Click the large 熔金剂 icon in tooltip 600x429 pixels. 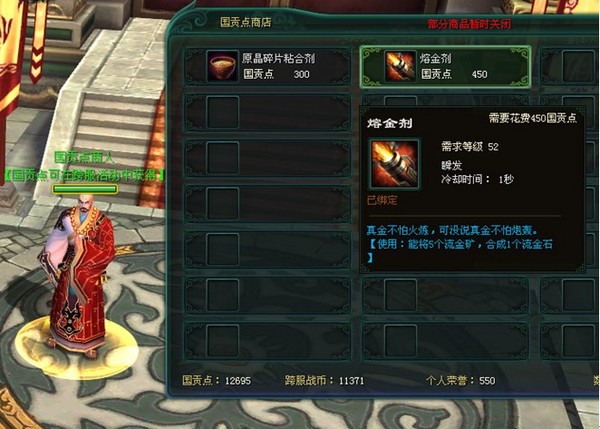[x=394, y=164]
